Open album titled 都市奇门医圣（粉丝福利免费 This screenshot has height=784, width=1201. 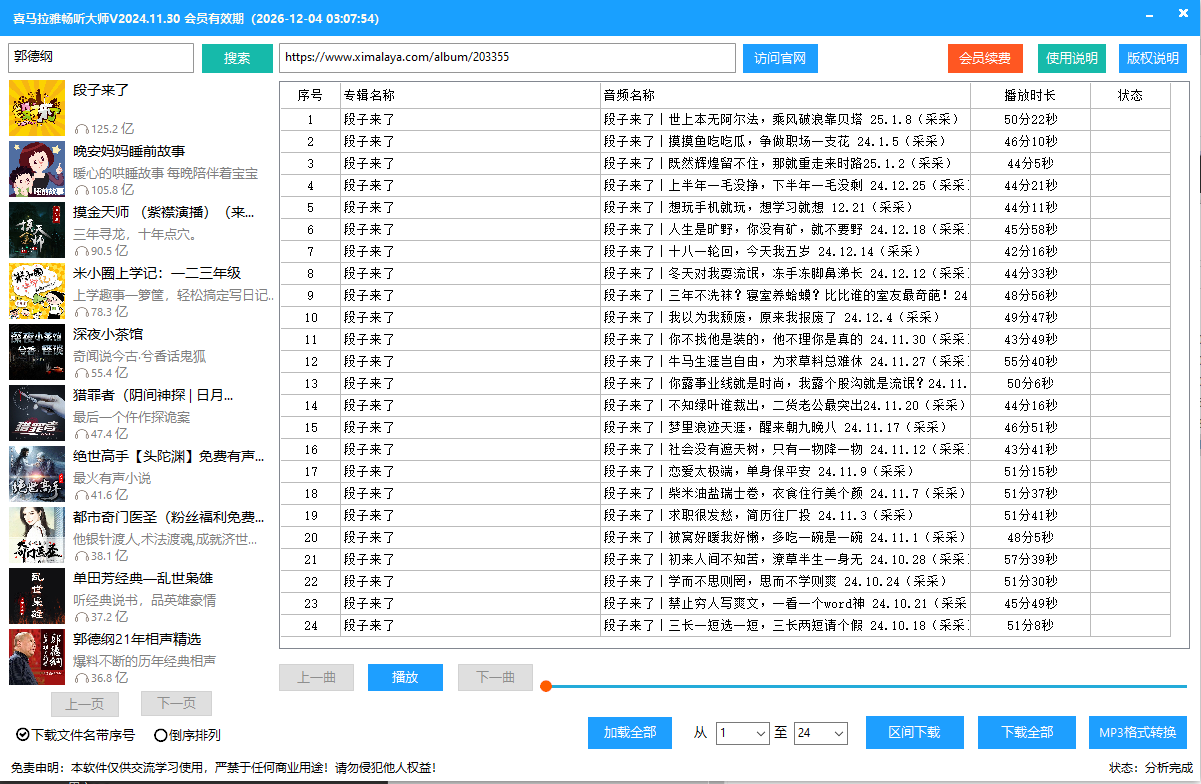(169, 517)
